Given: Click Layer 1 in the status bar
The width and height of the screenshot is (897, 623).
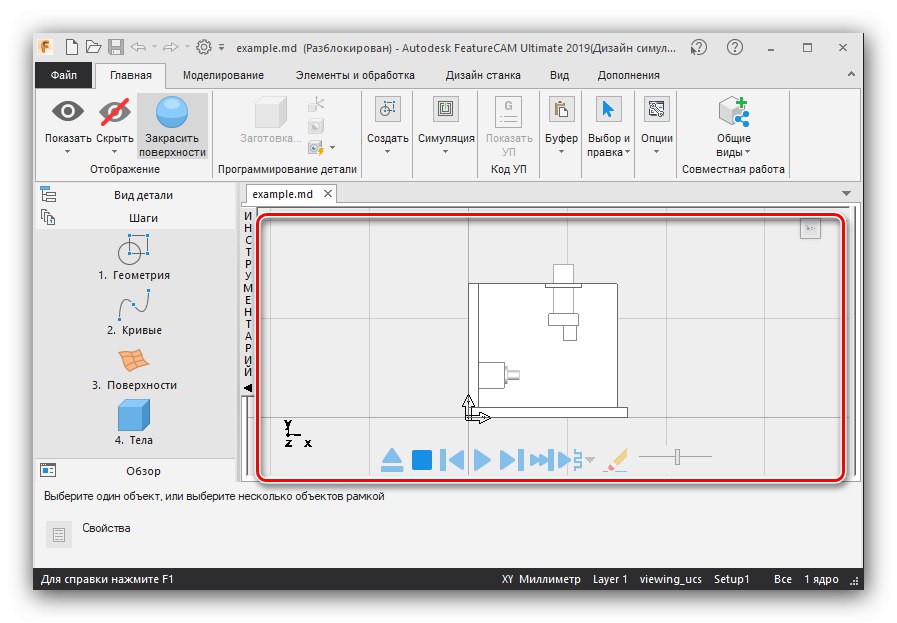Looking at the screenshot, I should (610, 579).
